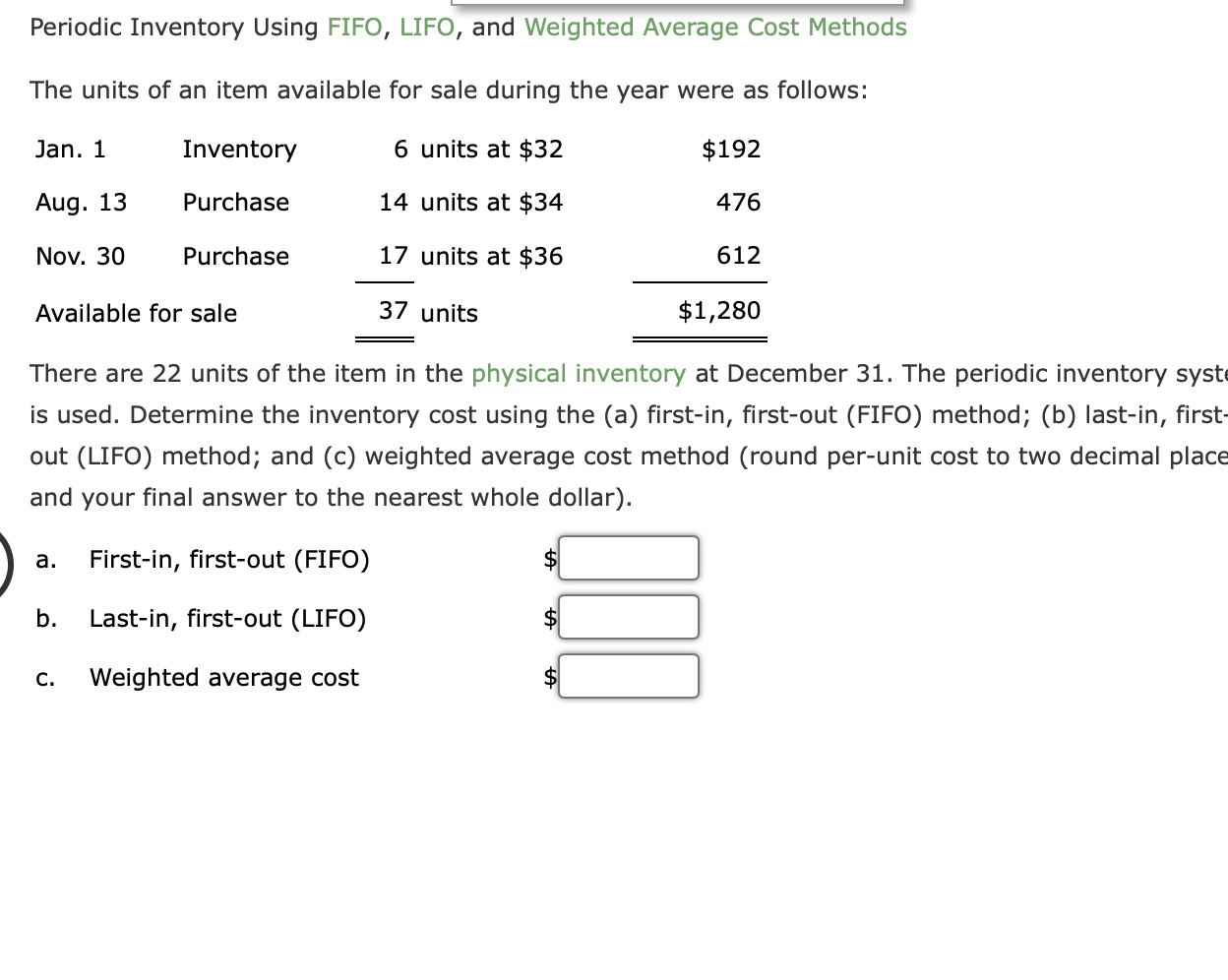Image resolution: width=1228 pixels, height=980 pixels.
Task: Select the dollar sign beside the FIFO field
Action: pyautogui.click(x=549, y=558)
